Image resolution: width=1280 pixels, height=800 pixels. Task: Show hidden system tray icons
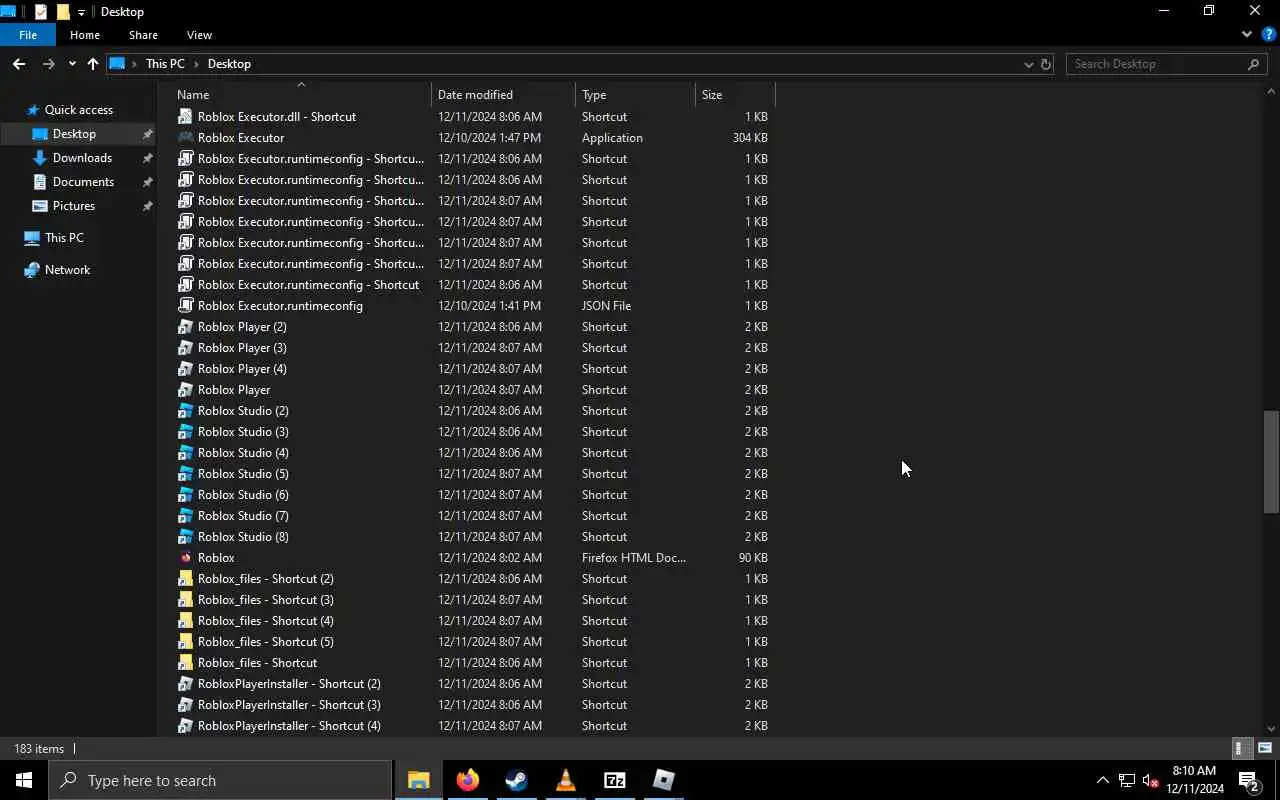(x=1102, y=780)
